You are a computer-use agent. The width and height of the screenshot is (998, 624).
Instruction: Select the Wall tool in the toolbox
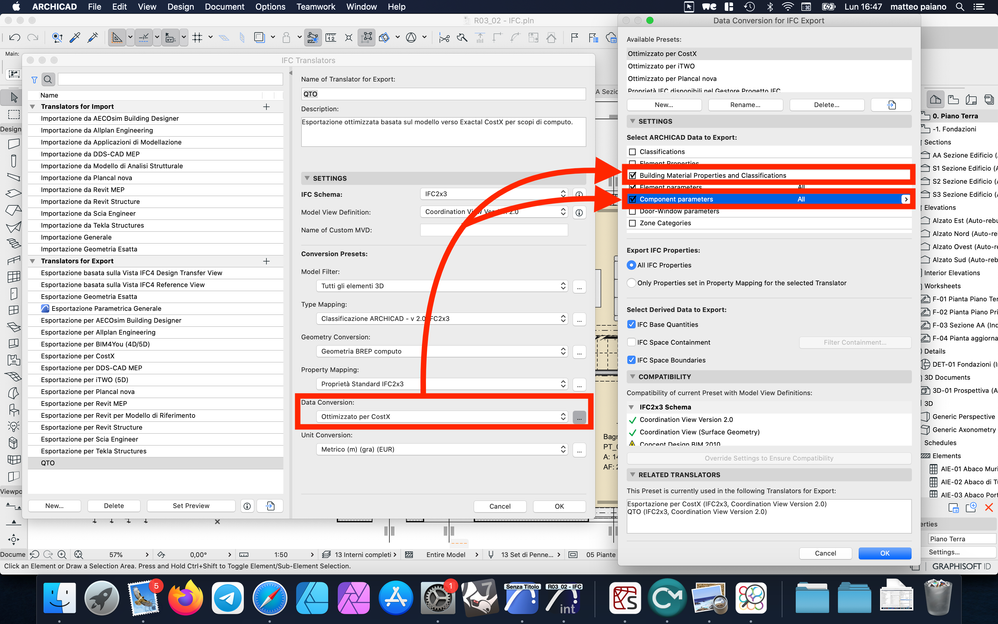[x=13, y=144]
